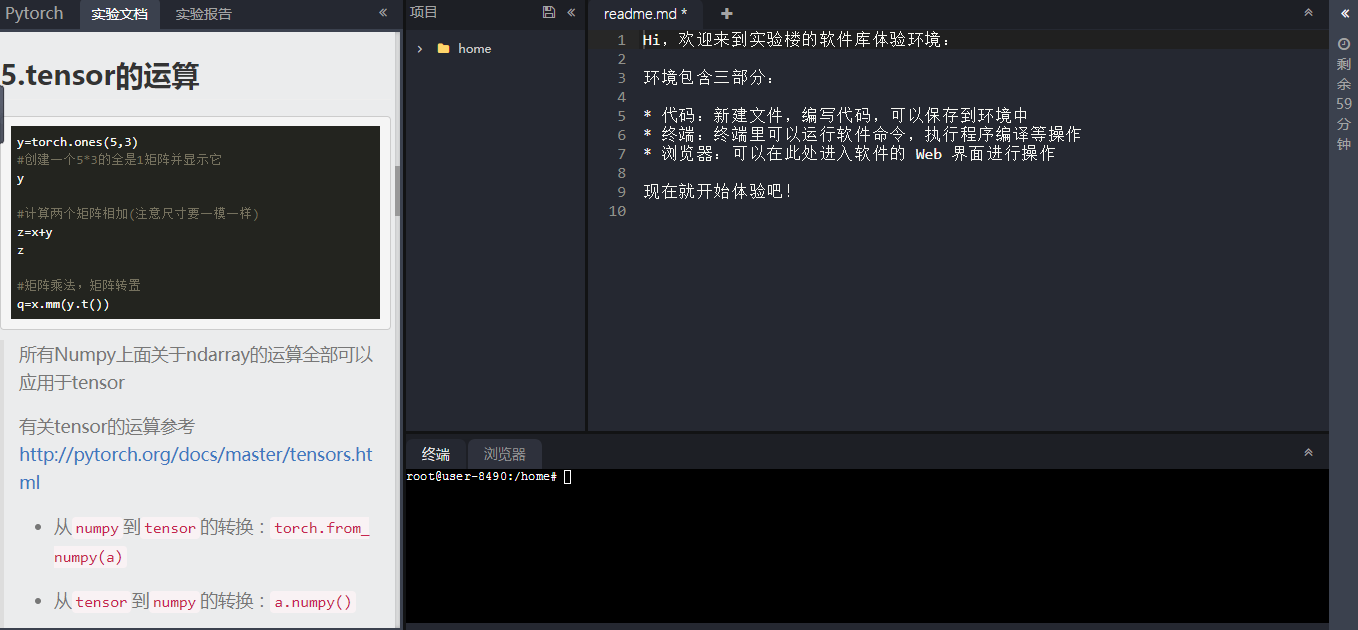Collapse the 实验文档 panel via the « icon

pos(383,13)
